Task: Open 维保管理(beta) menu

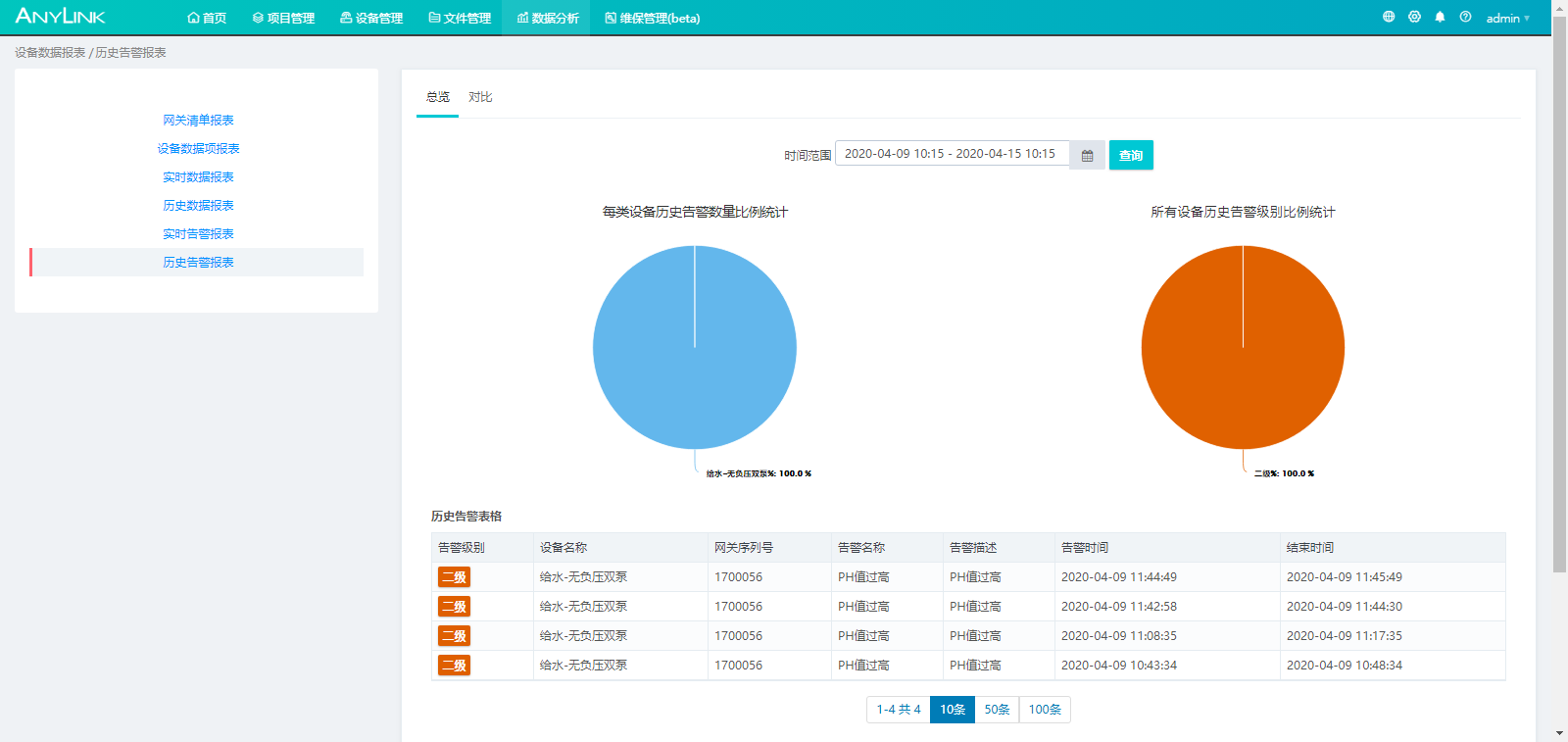Action: (653, 18)
